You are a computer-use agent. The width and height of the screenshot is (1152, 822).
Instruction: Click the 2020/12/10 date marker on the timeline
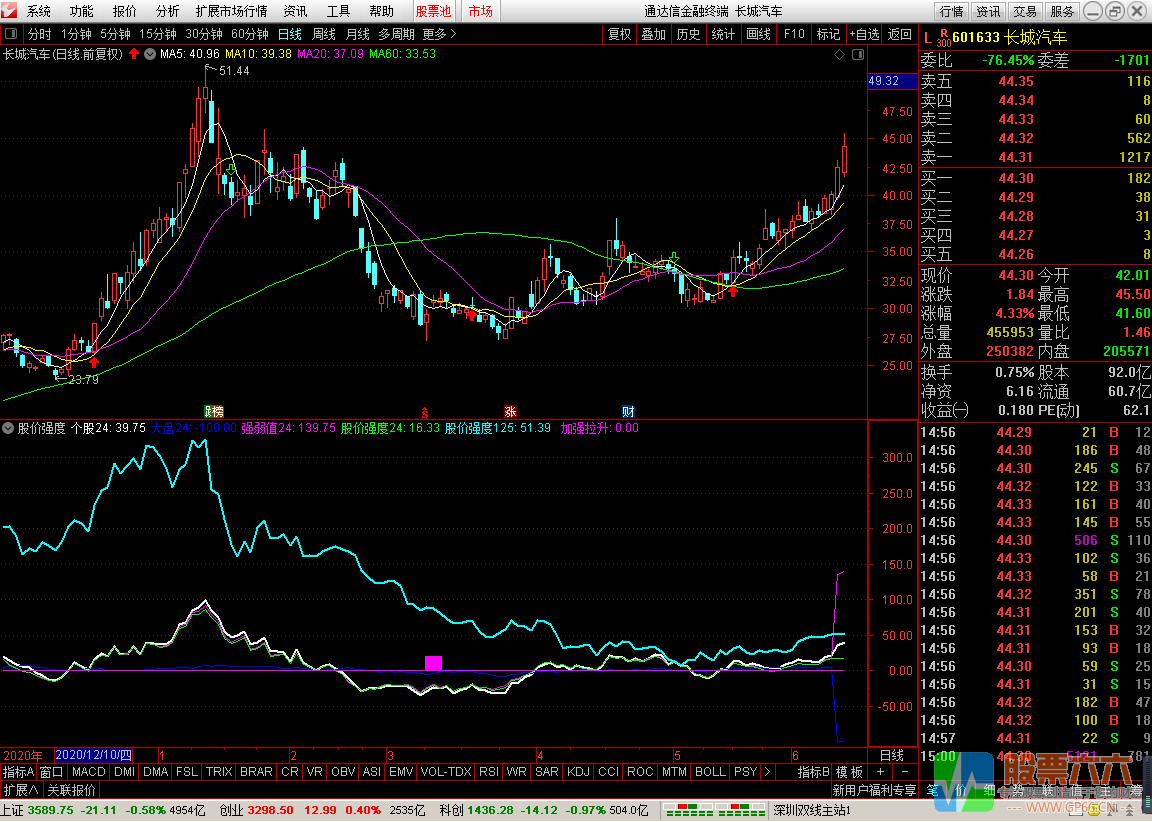[93, 754]
